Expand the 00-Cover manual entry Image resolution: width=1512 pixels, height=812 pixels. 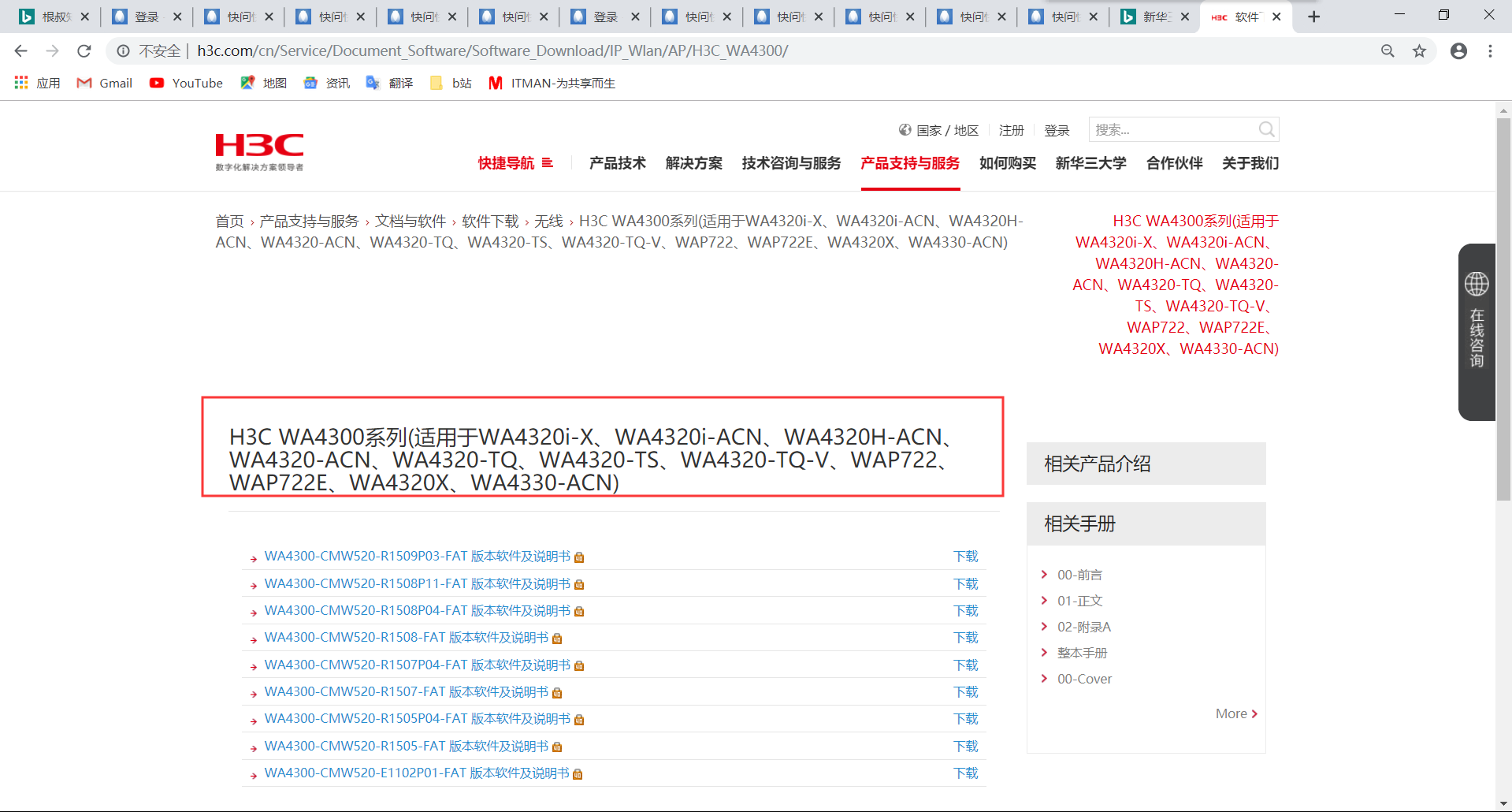[x=1084, y=679]
